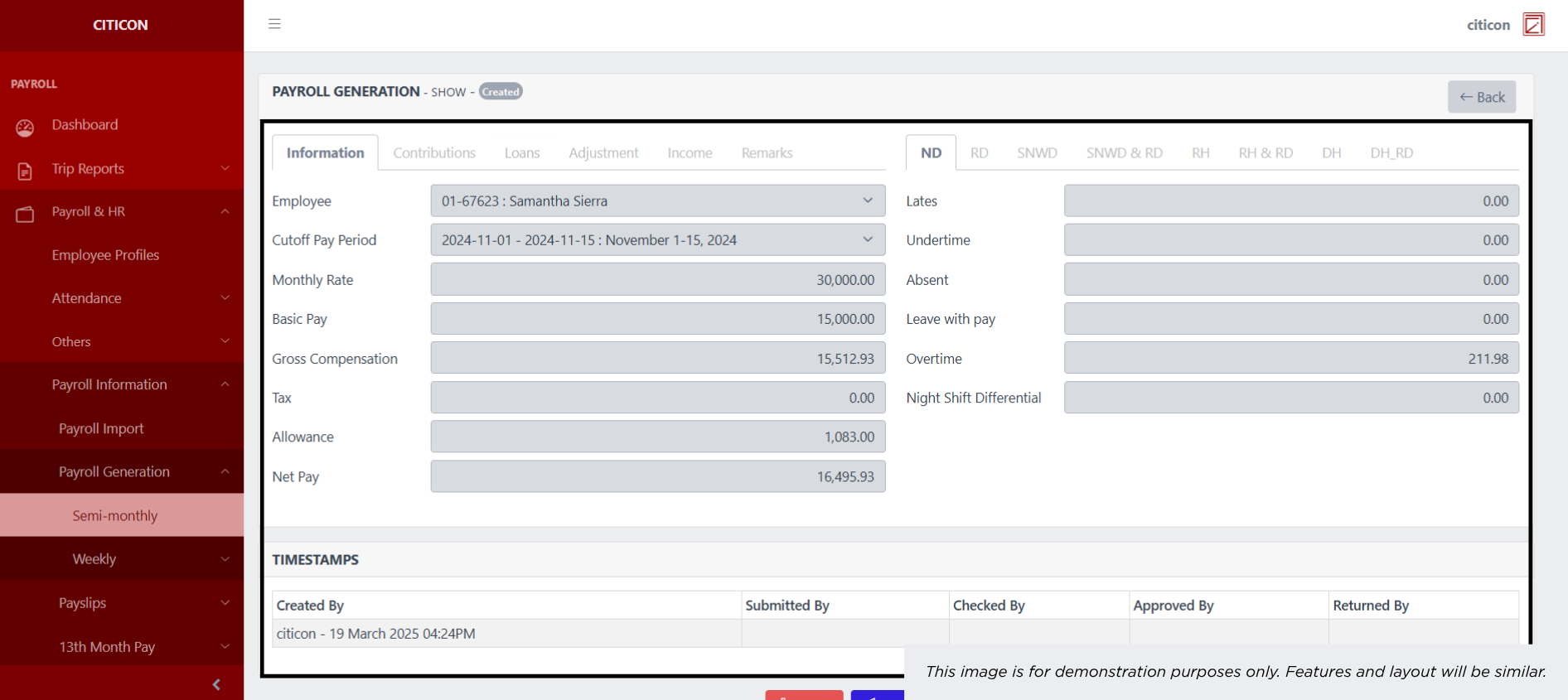
Task: Open the Employee dropdown
Action: (657, 200)
